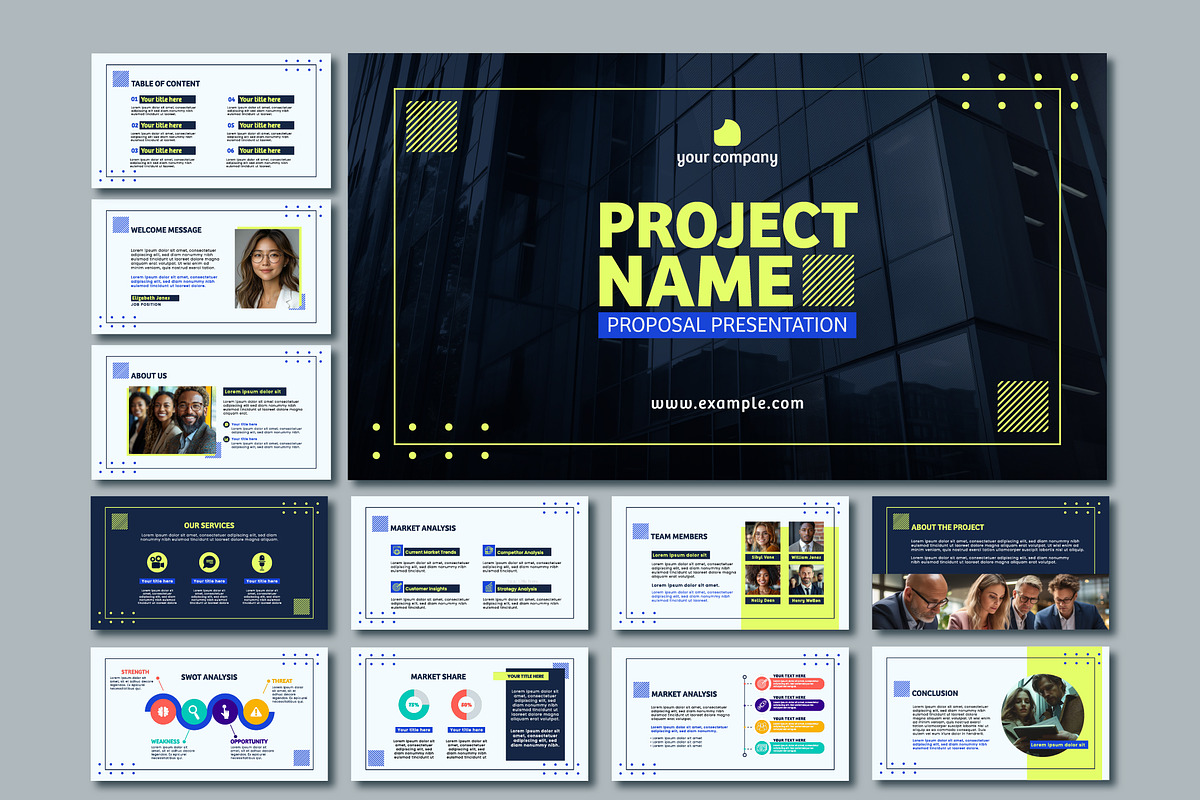Click the 'Lorem ipsum dolor sit' label on the Conclusion photo
The height and width of the screenshot is (800, 1200).
click(1058, 745)
